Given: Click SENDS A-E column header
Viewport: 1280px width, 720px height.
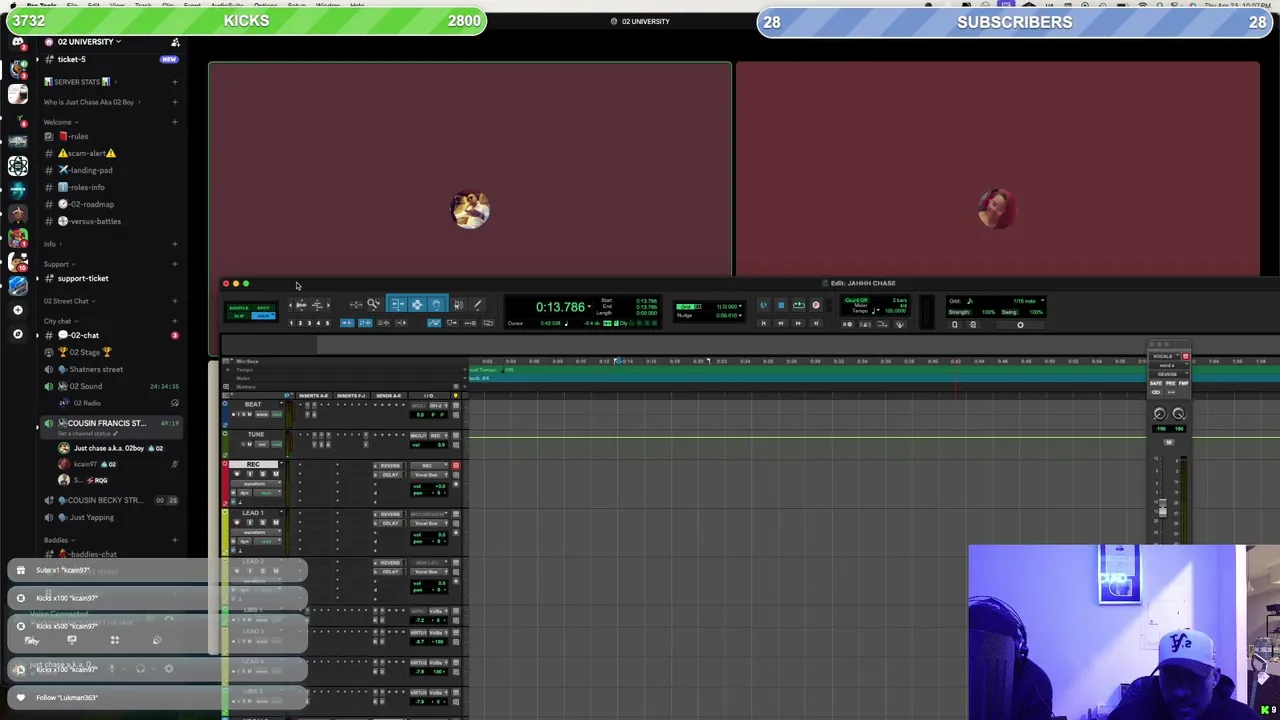Looking at the screenshot, I should pyautogui.click(x=389, y=396).
